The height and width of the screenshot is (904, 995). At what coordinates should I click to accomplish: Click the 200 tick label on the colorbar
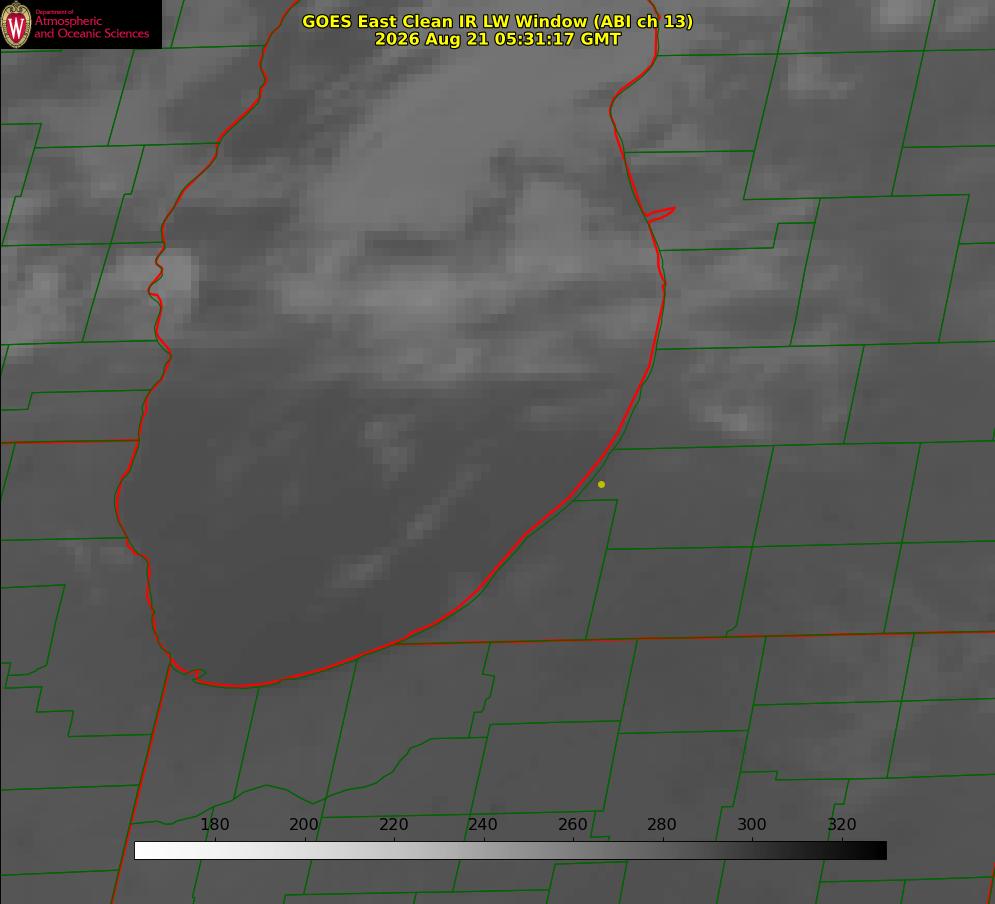[304, 824]
